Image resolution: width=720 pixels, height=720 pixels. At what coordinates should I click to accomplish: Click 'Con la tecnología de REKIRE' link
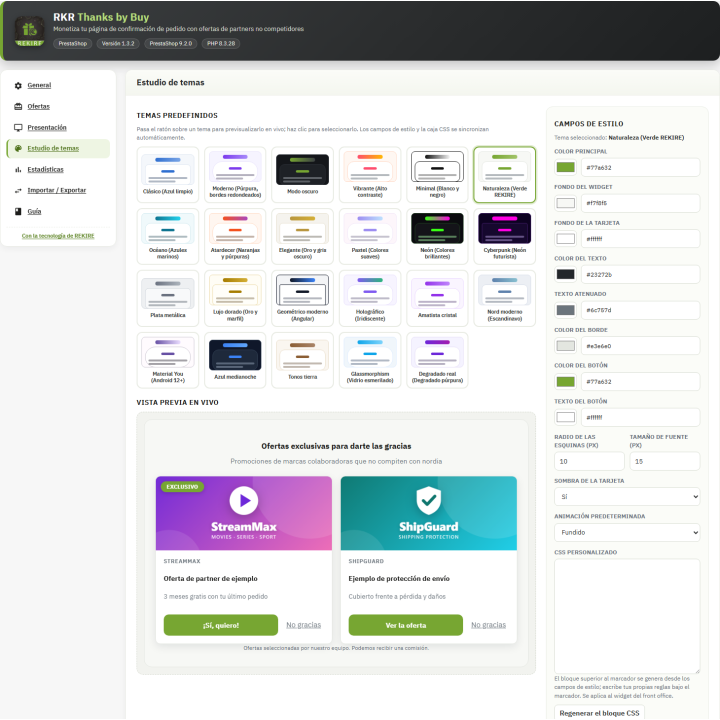58,236
